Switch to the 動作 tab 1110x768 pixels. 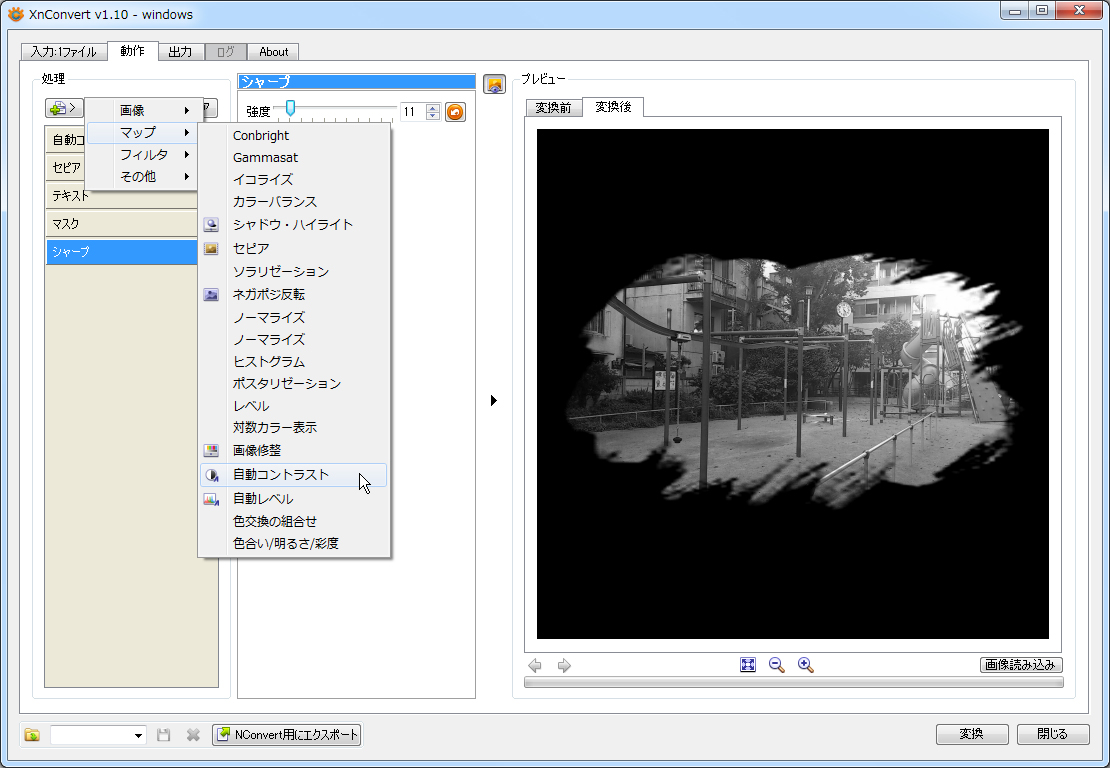(132, 50)
